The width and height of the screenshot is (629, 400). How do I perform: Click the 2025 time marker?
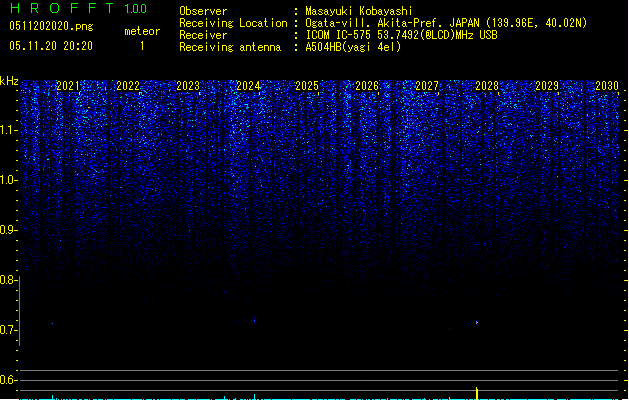coord(307,86)
